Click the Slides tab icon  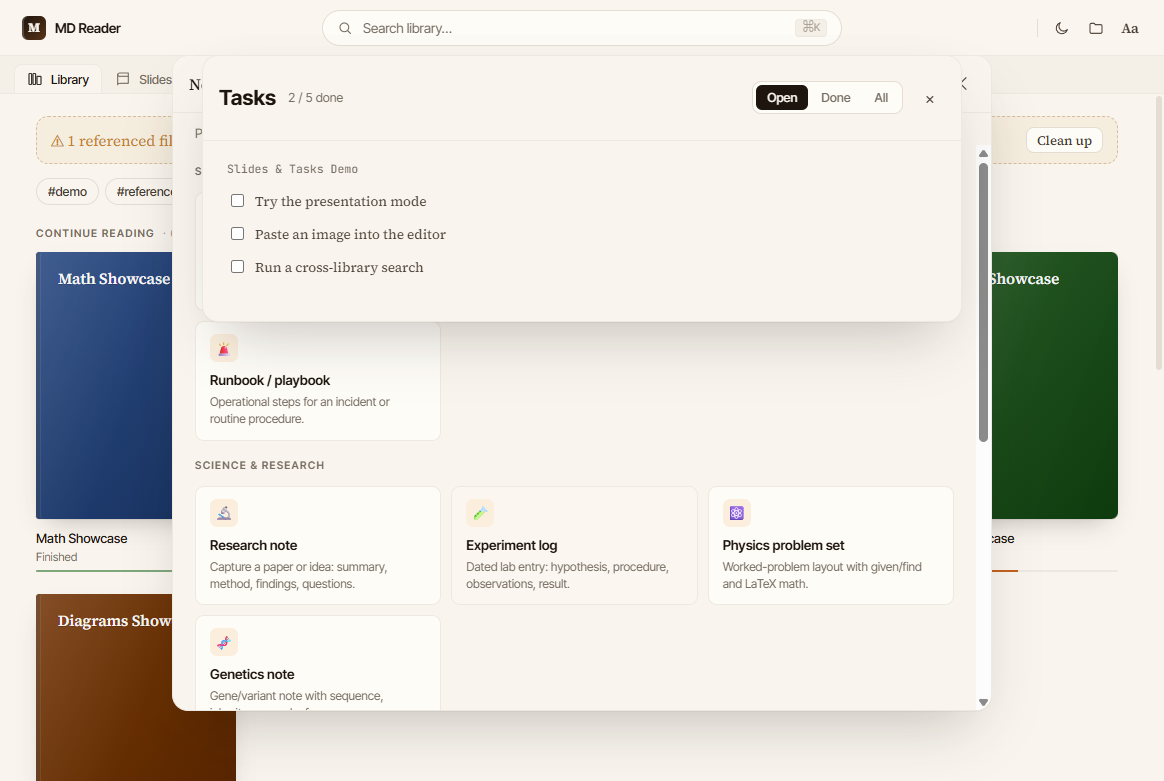click(x=123, y=79)
